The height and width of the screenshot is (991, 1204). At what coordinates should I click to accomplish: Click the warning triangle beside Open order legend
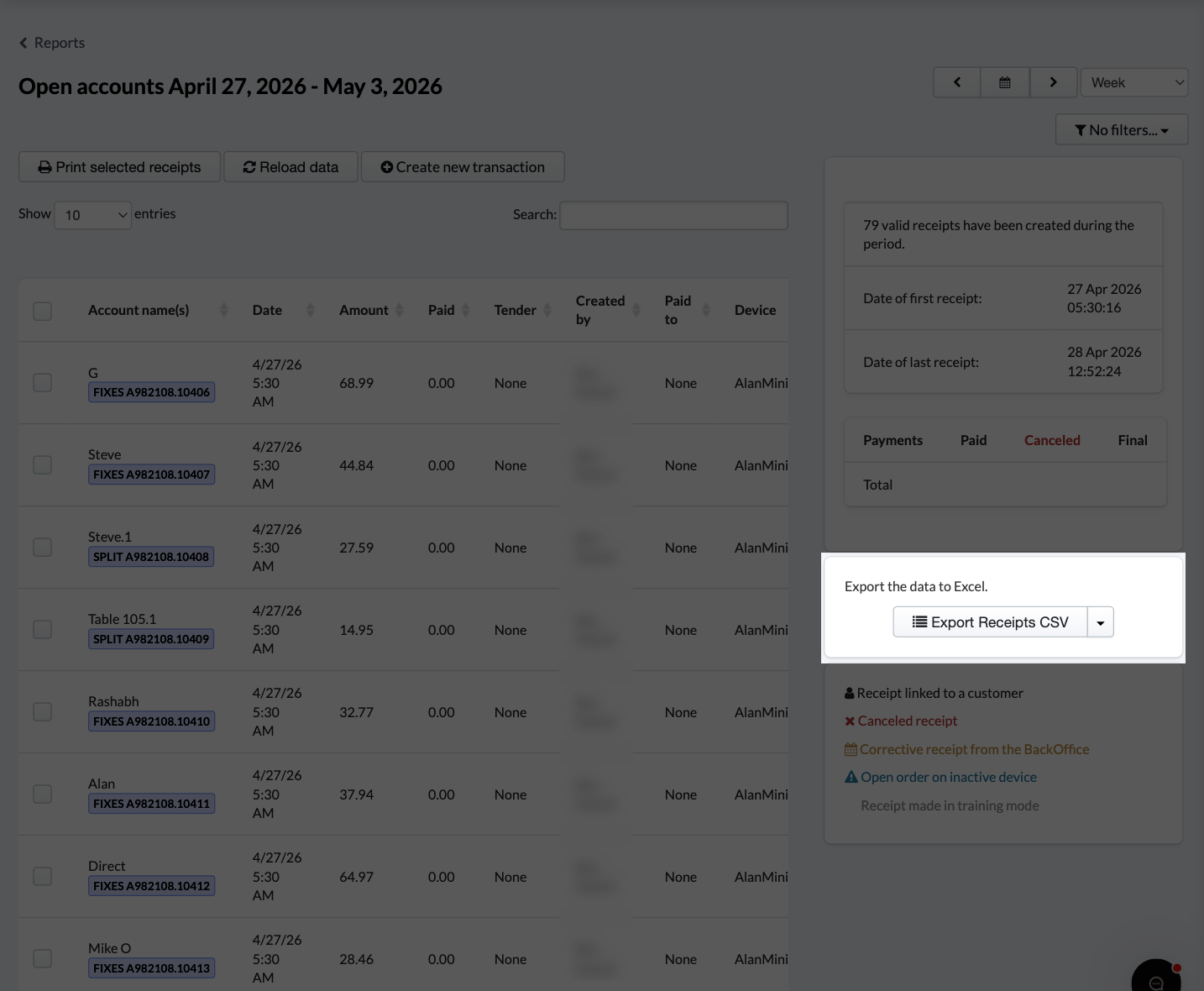pyautogui.click(x=851, y=776)
